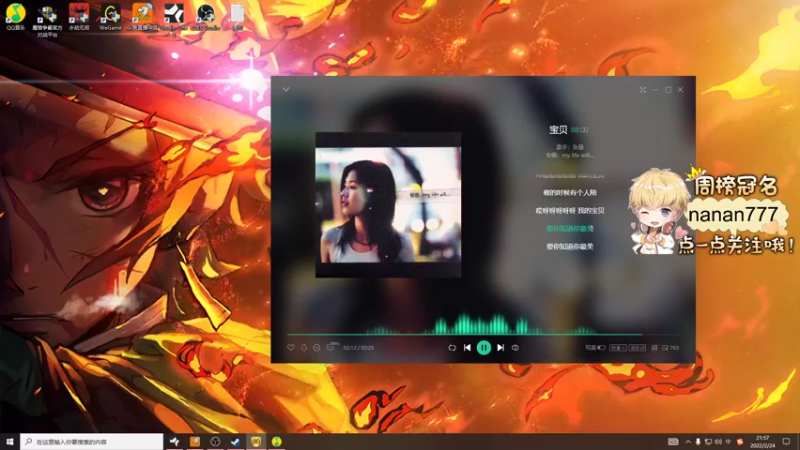The image size is (800, 450).
Task: Open the OBS Studio desktop shortcut
Action: (x=206, y=17)
